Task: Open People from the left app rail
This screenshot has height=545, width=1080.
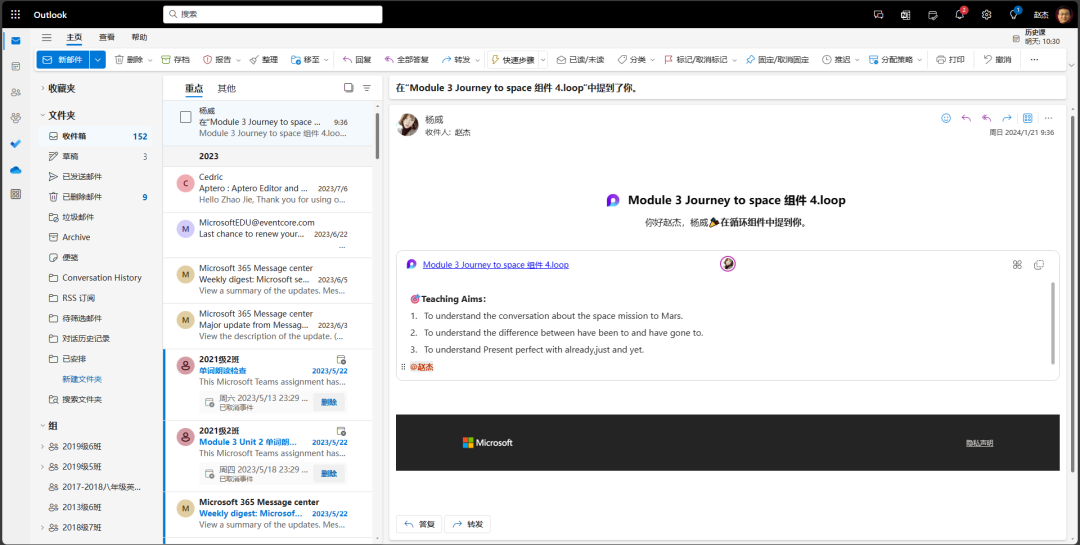Action: pyautogui.click(x=16, y=92)
